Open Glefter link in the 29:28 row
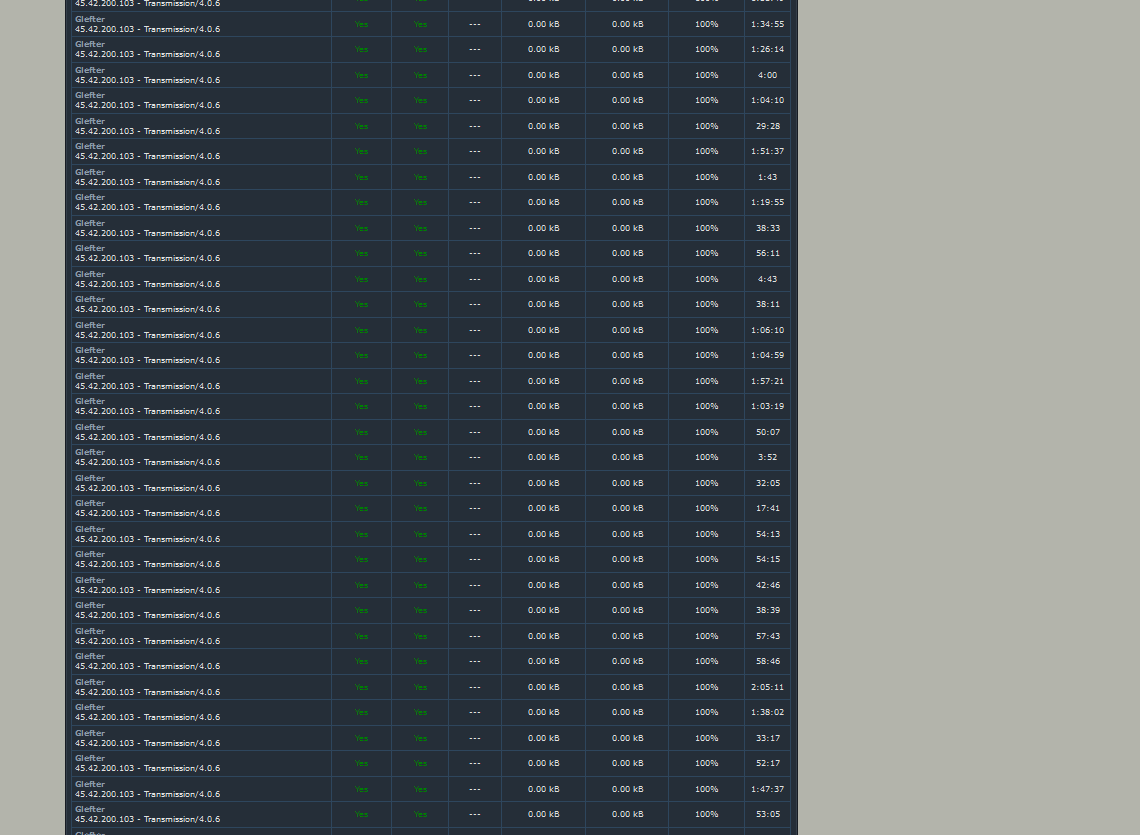1140x835 pixels. click(x=90, y=121)
